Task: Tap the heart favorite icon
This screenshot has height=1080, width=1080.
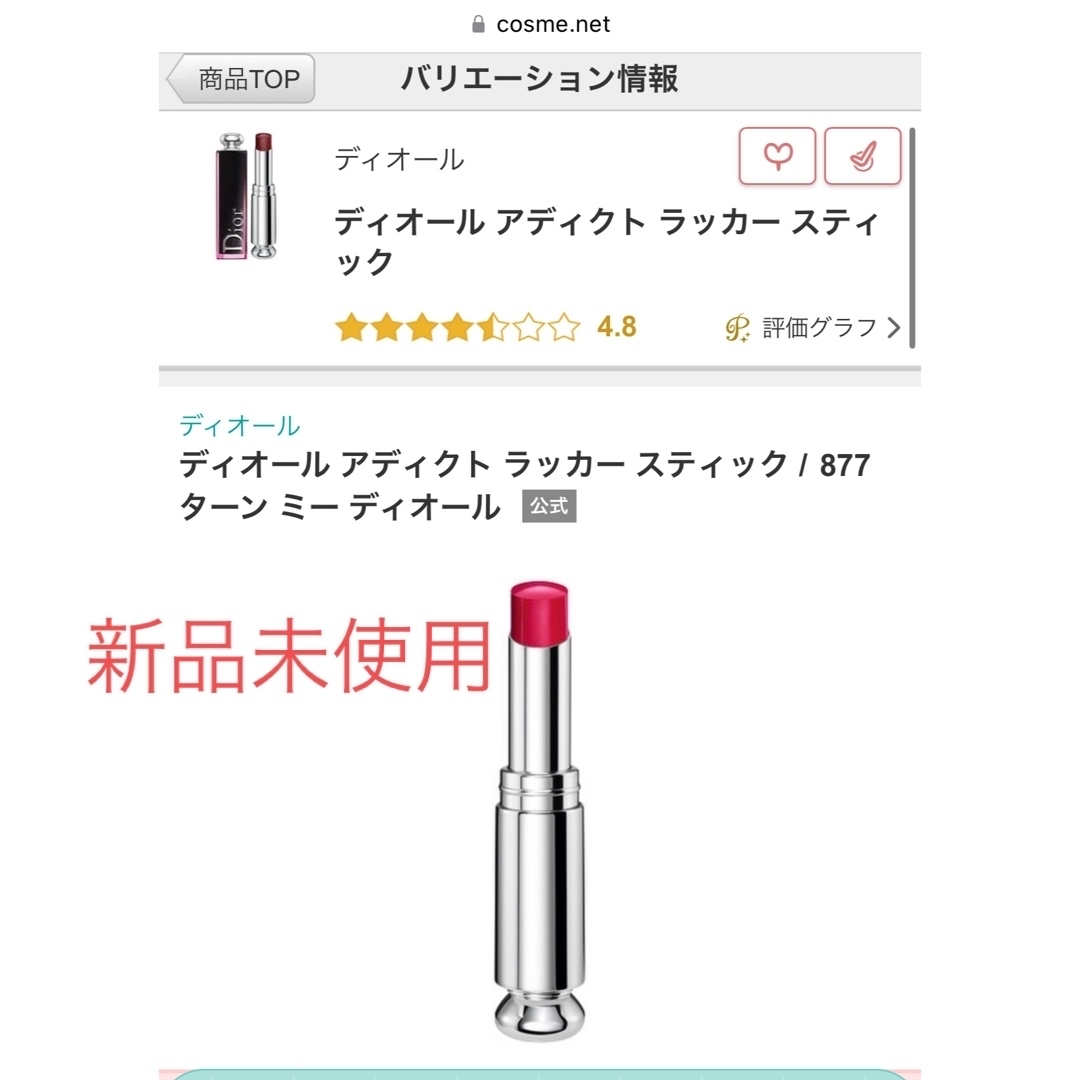Action: 777,156
